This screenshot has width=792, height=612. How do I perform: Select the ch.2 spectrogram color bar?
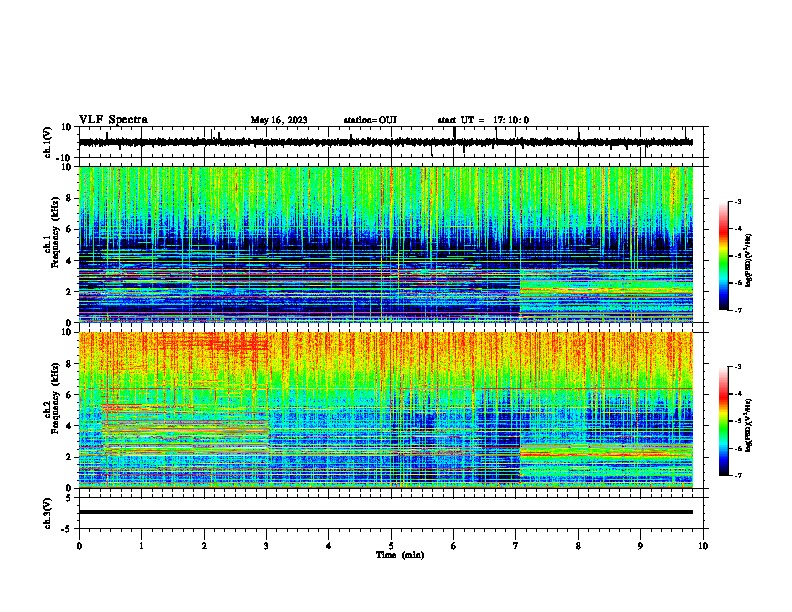(x=723, y=421)
